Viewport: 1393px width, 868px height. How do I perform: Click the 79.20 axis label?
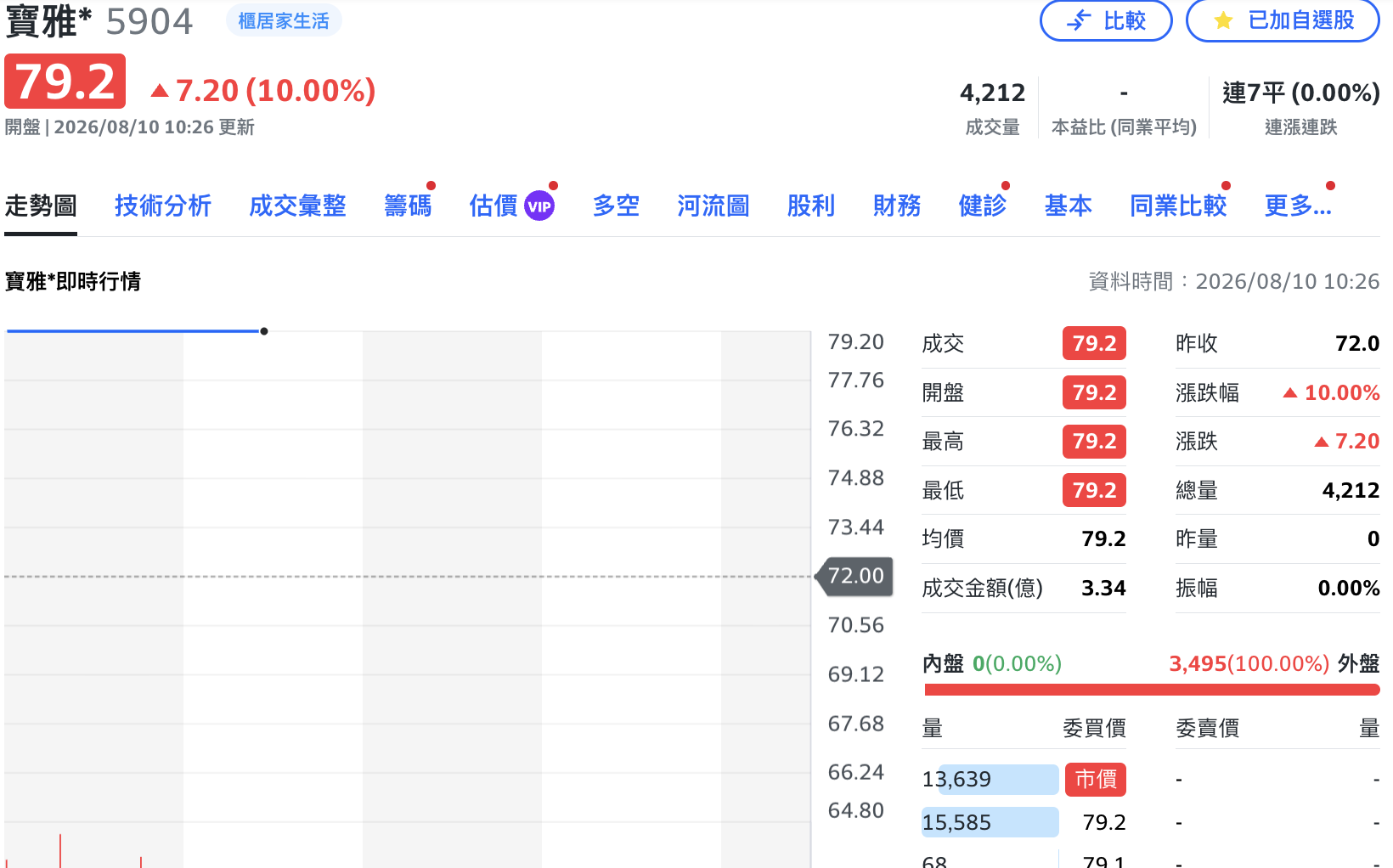click(x=856, y=341)
